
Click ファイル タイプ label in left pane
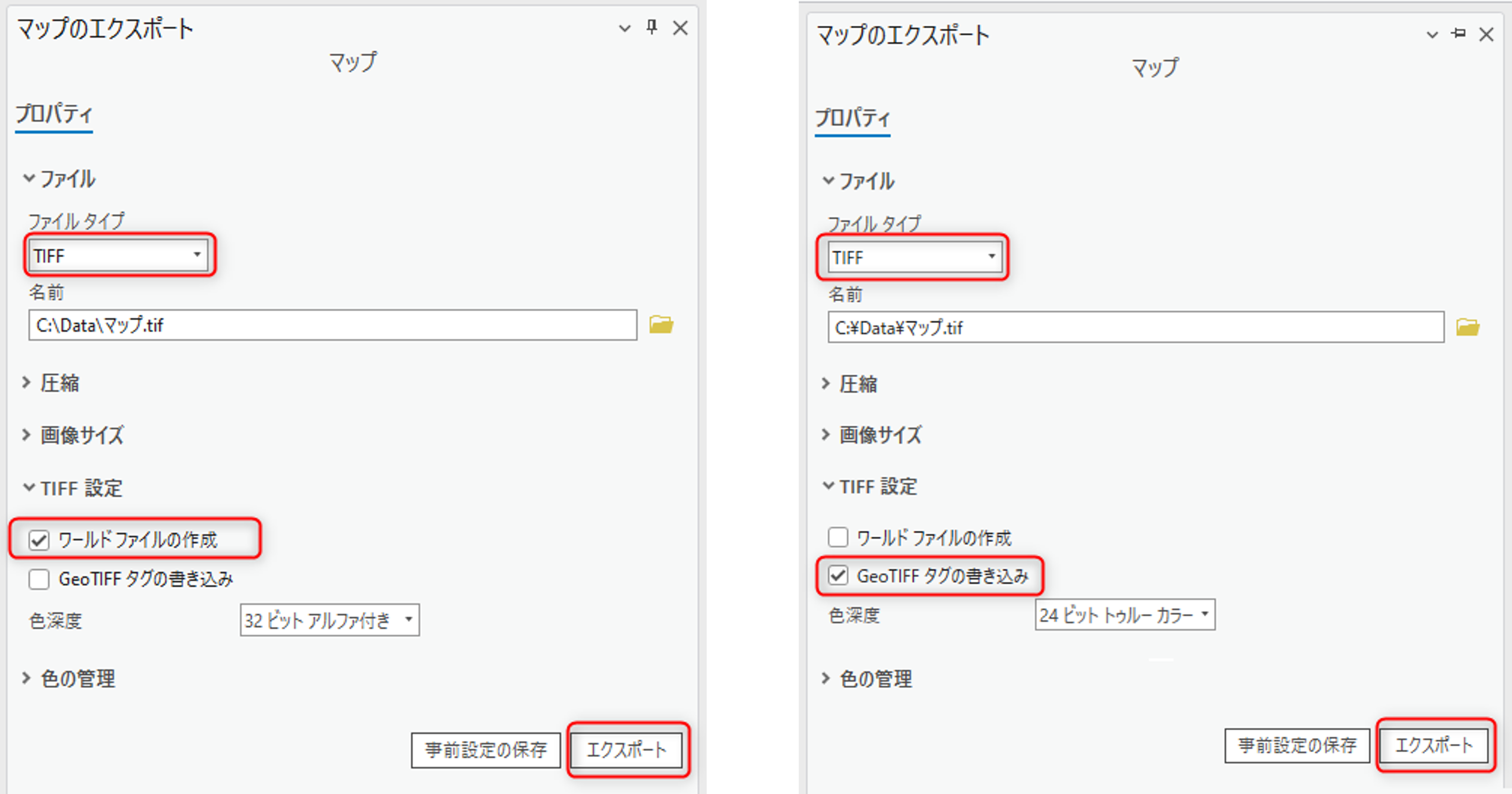coord(76,221)
